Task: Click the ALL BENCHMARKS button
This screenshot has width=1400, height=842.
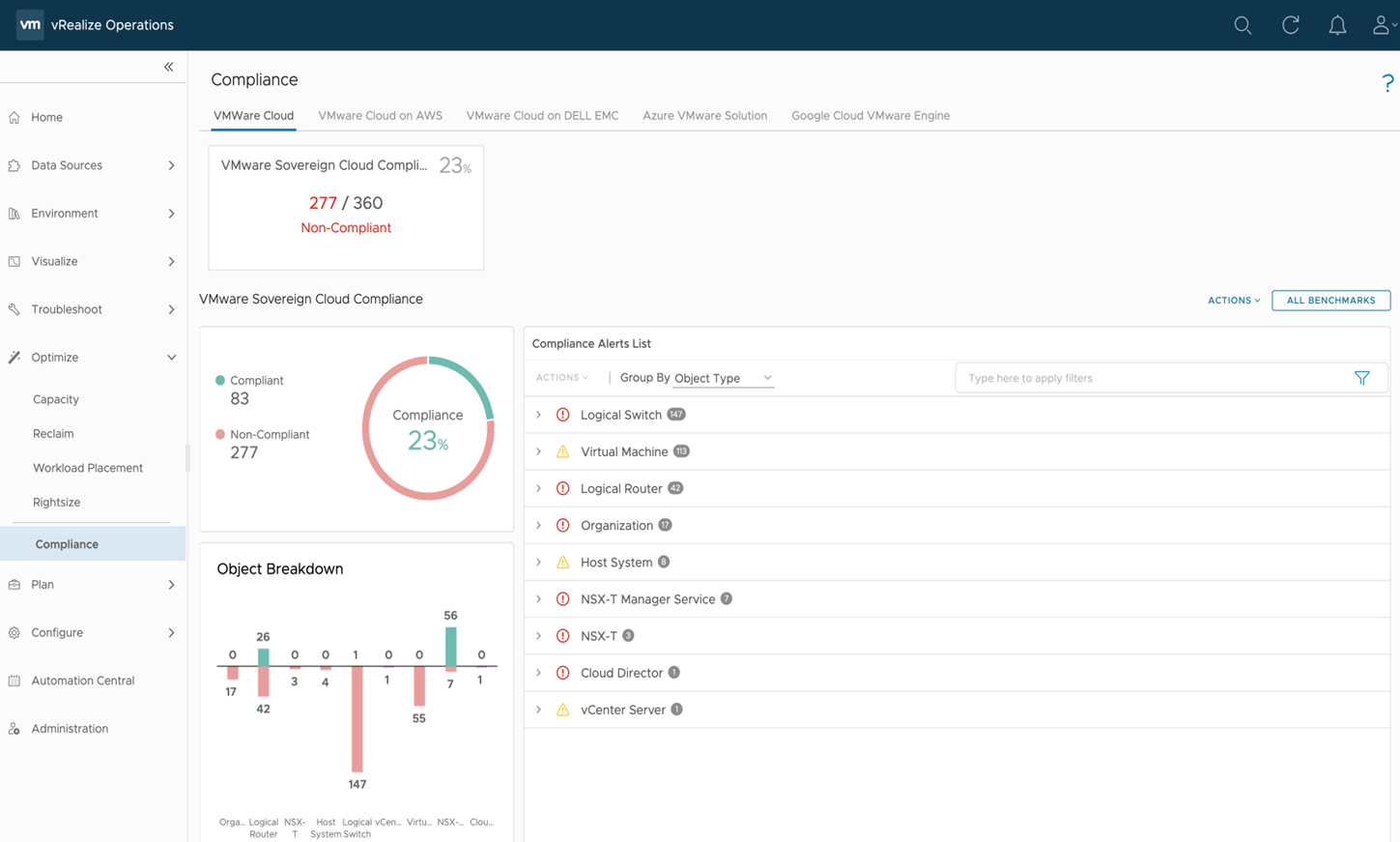Action: [x=1330, y=301]
